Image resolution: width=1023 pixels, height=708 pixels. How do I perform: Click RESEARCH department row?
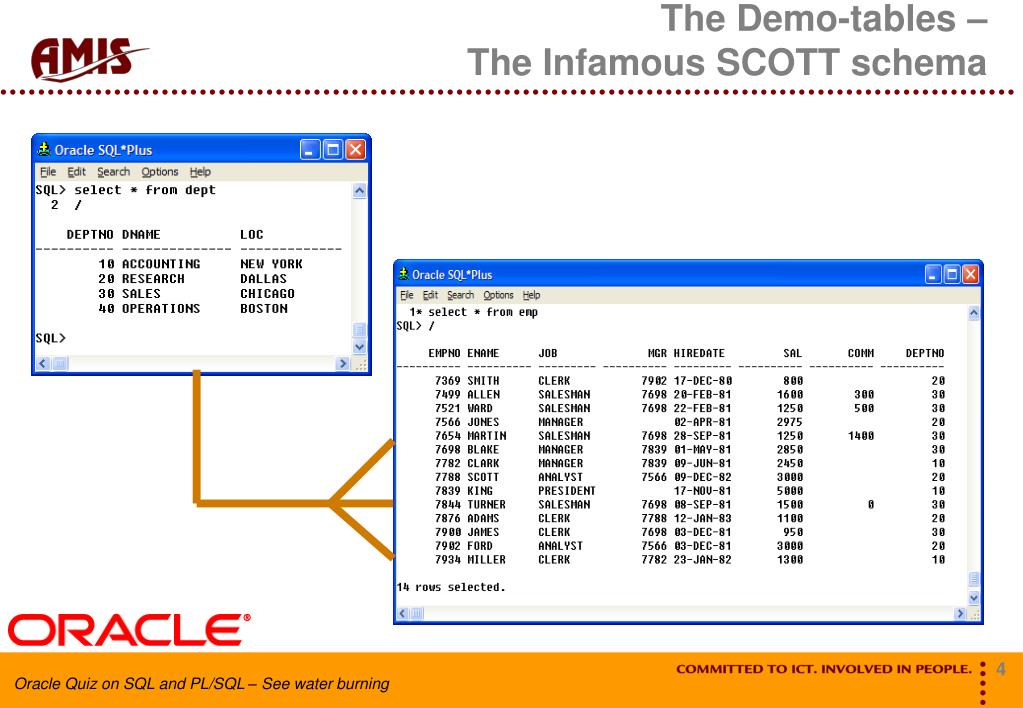tap(192, 279)
